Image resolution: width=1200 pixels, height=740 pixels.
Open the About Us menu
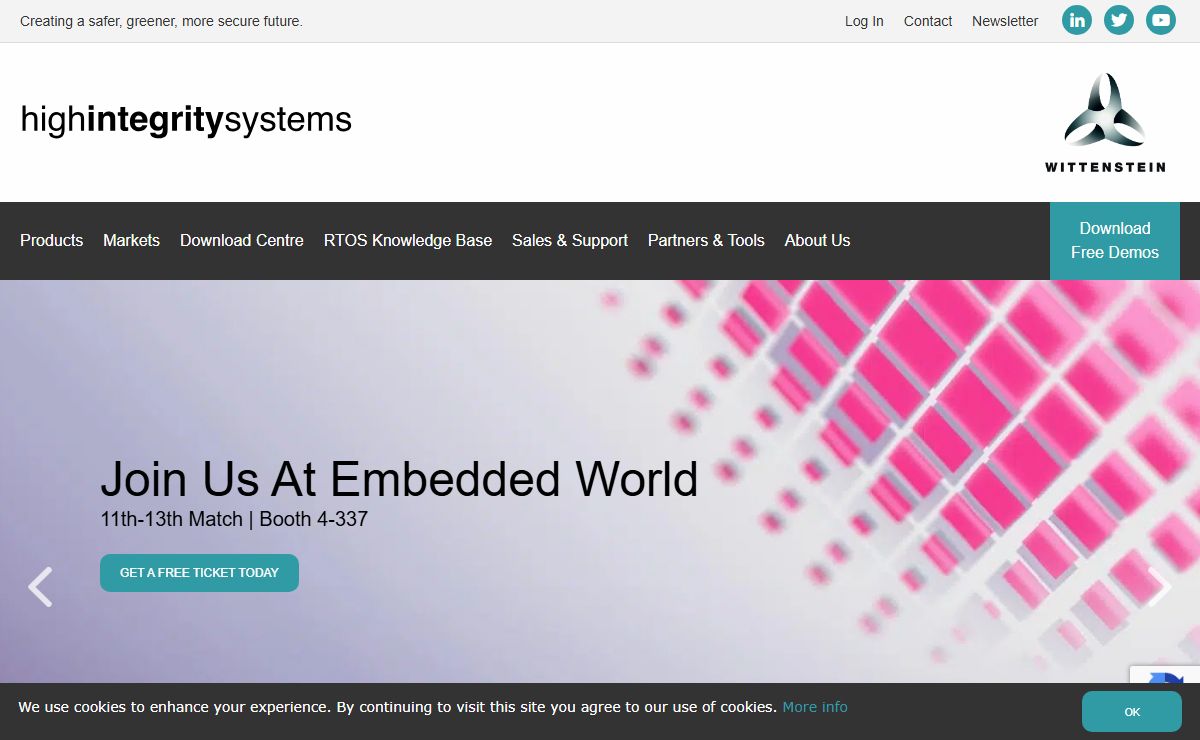817,240
